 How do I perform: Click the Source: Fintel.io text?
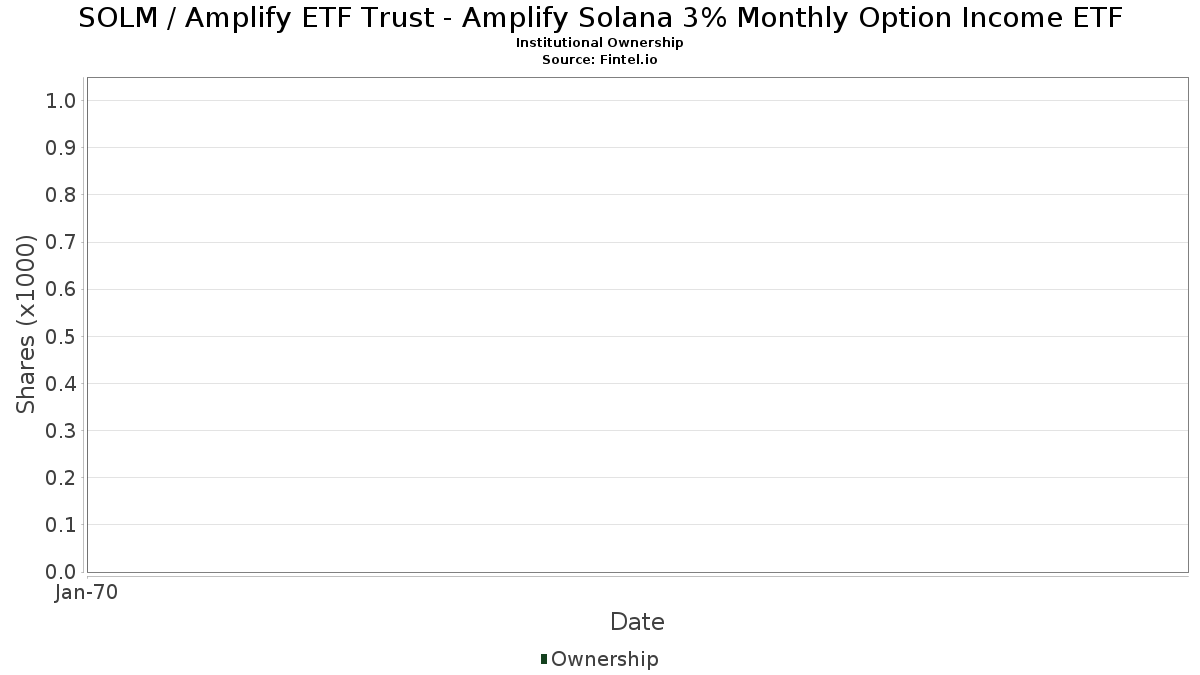599,60
